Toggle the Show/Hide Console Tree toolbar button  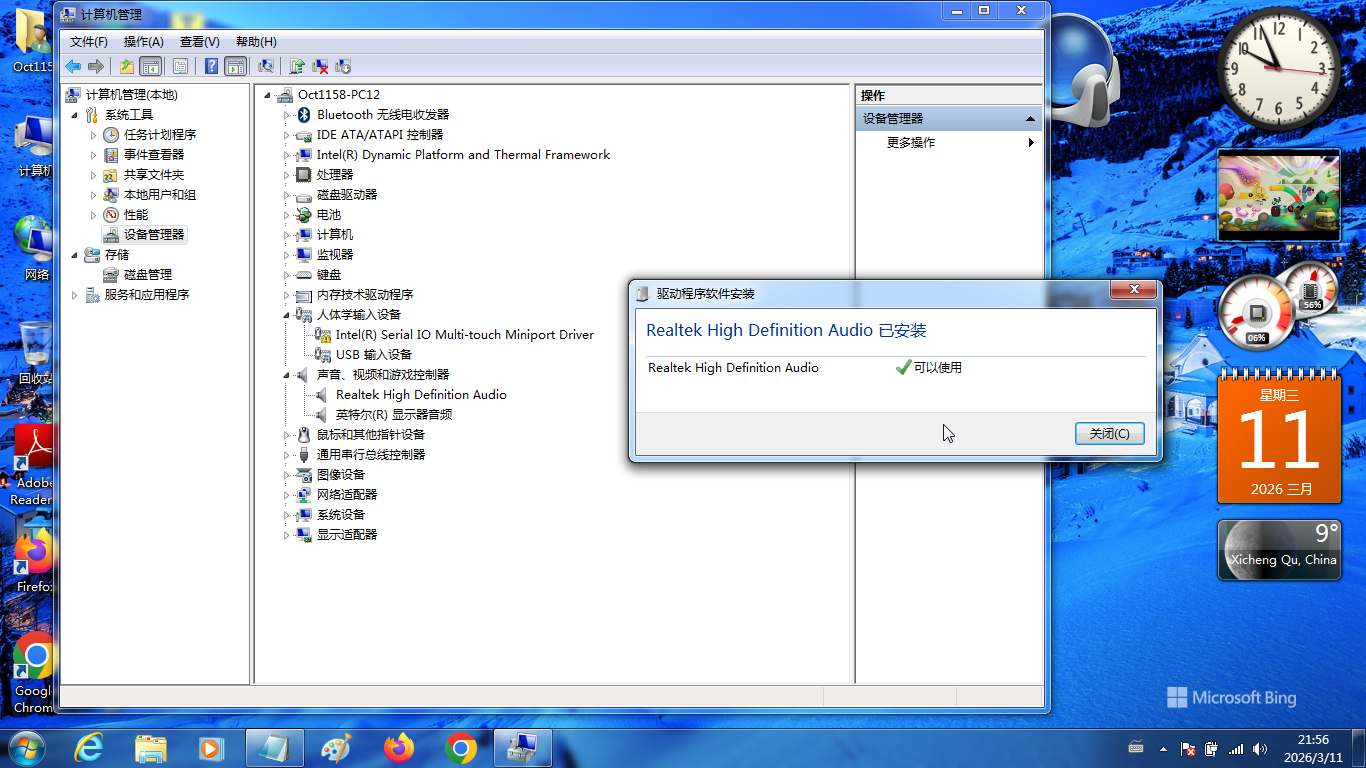[x=151, y=66]
